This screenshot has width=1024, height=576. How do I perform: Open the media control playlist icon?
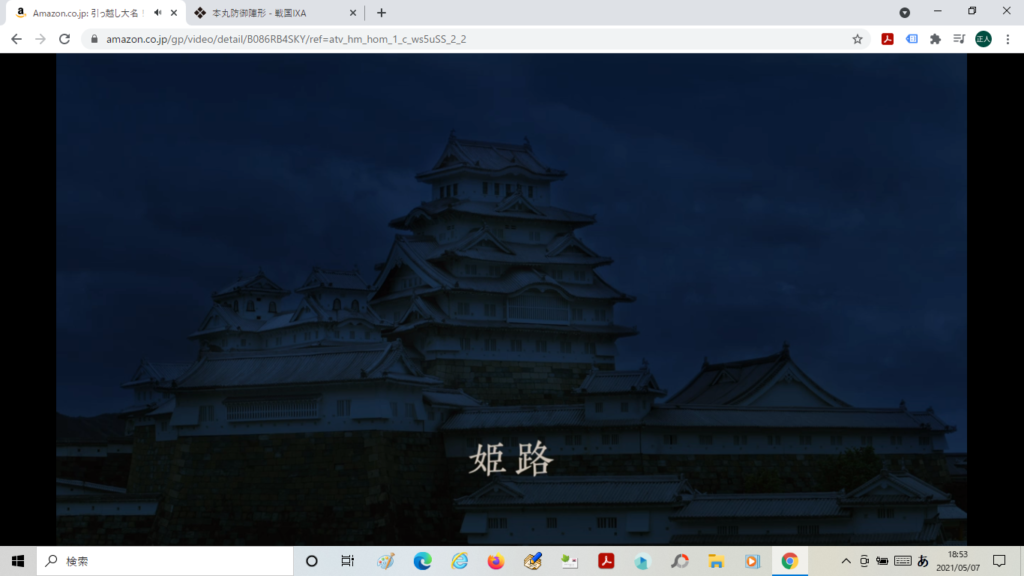pyautogui.click(x=959, y=39)
